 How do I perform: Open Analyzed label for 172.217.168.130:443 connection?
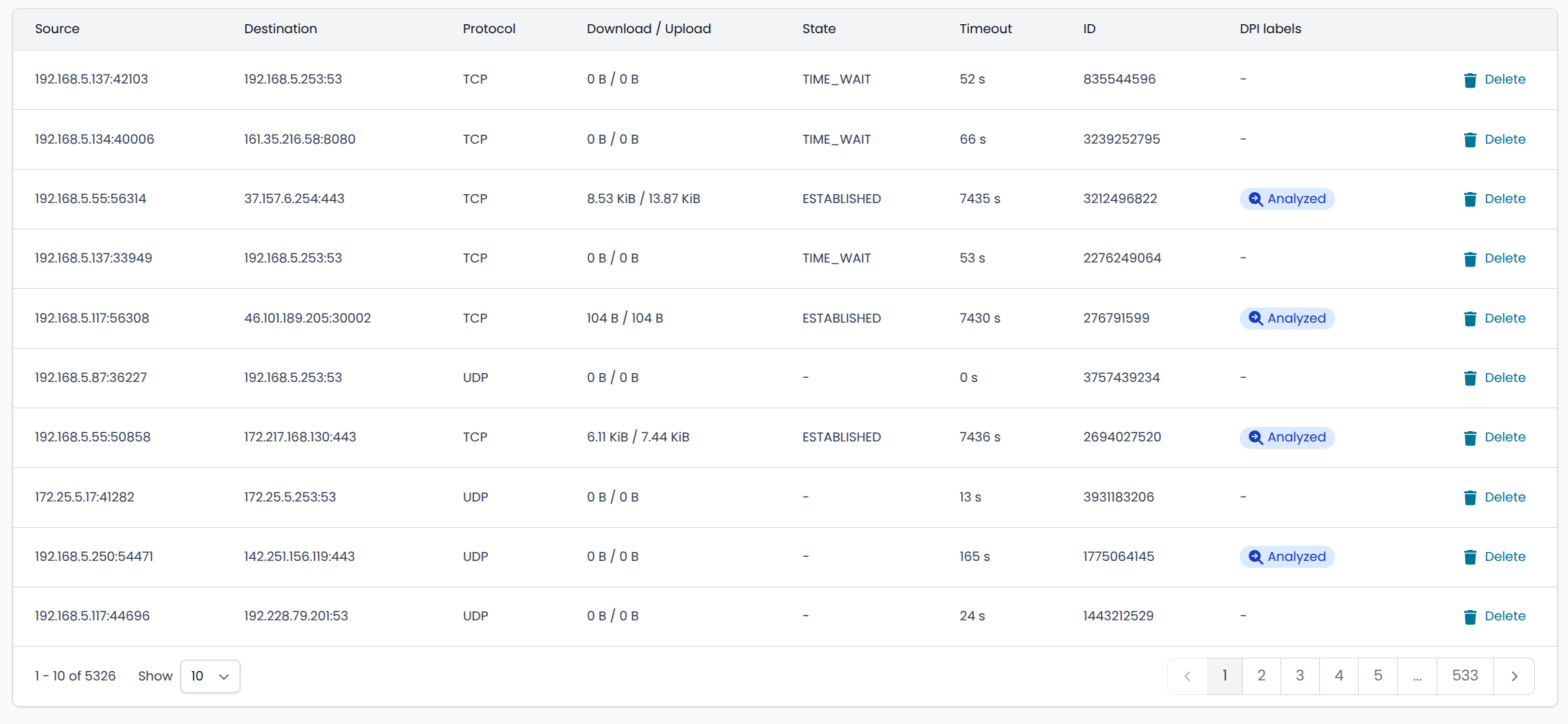[1287, 437]
